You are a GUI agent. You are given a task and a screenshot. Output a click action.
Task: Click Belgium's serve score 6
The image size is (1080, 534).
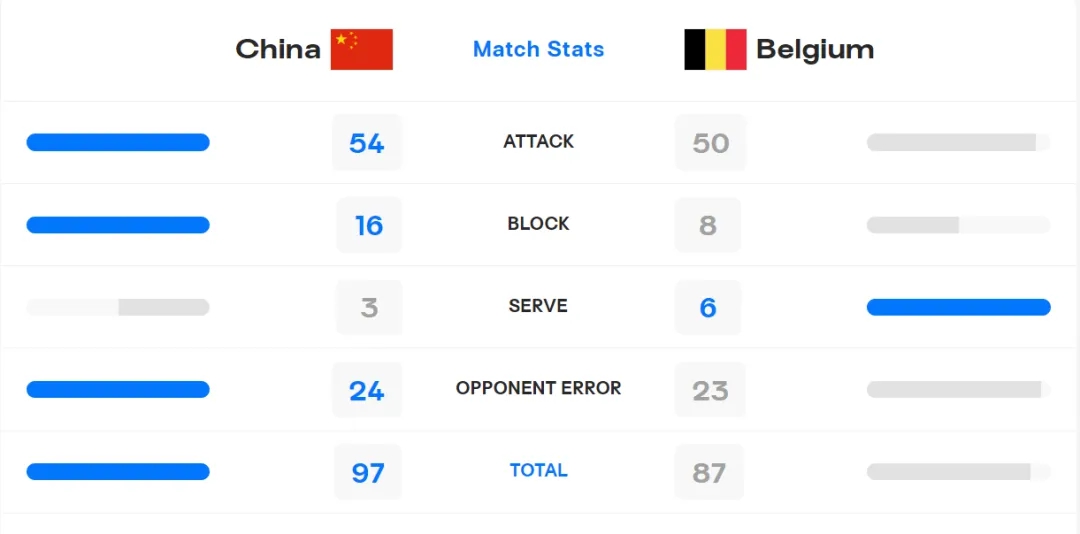point(708,307)
